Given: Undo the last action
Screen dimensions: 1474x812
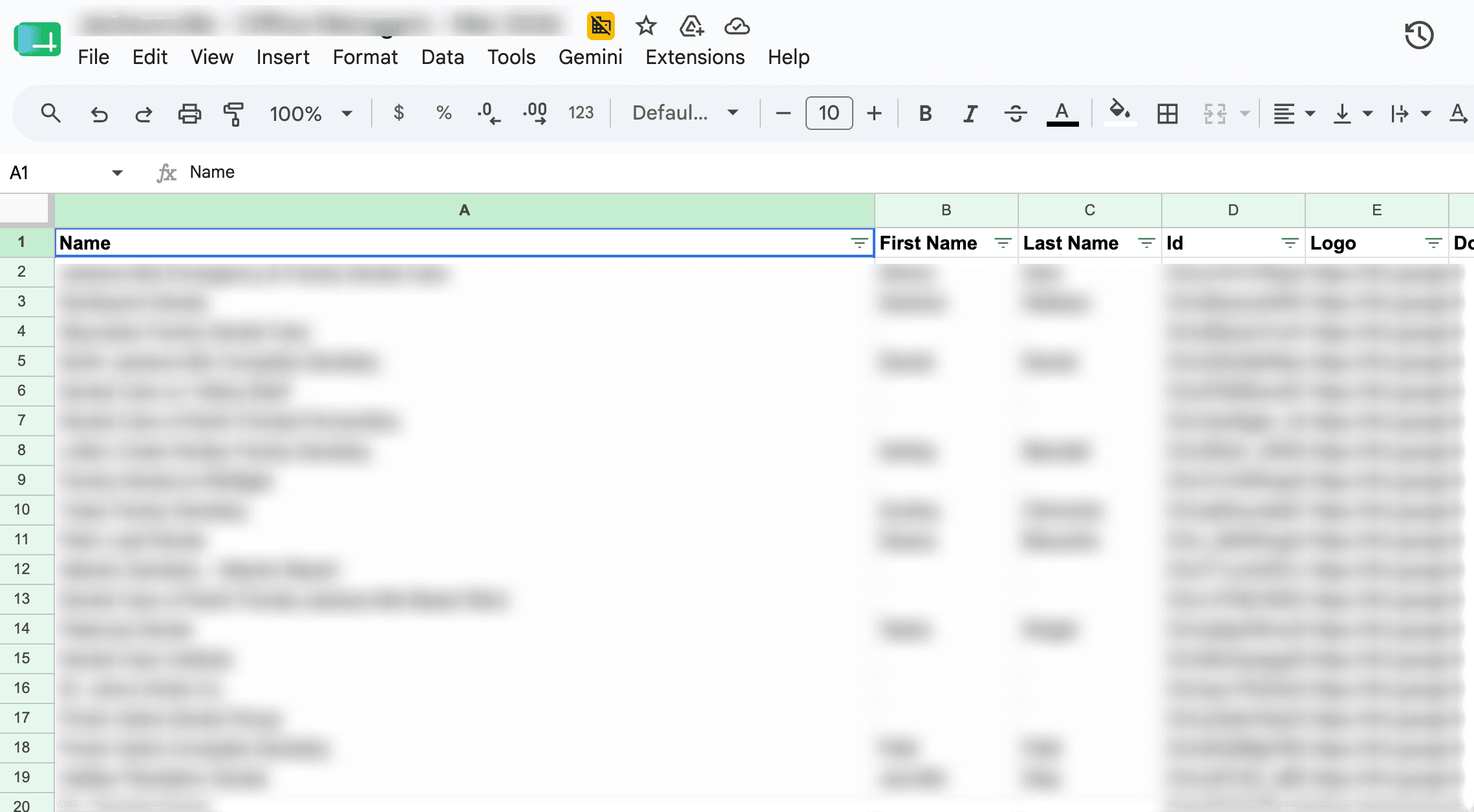Looking at the screenshot, I should click(x=99, y=114).
